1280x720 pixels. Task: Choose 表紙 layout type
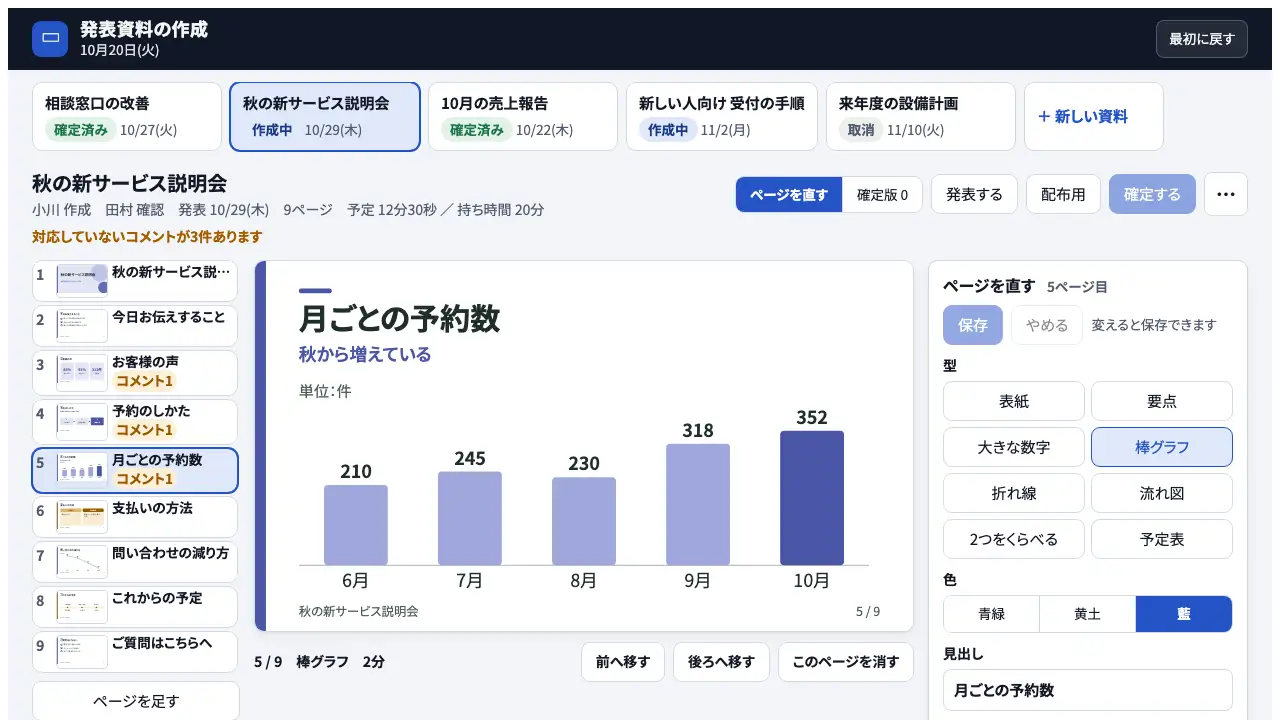(1014, 401)
